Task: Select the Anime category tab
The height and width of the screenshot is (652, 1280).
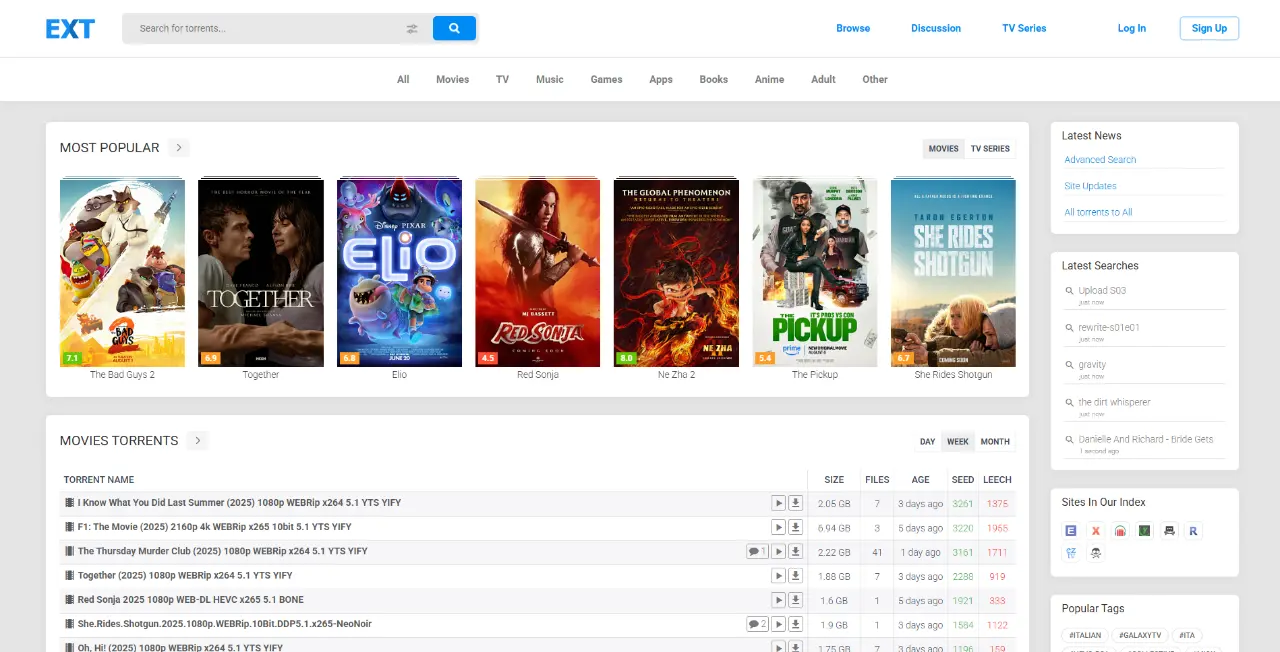Action: pyautogui.click(x=769, y=79)
